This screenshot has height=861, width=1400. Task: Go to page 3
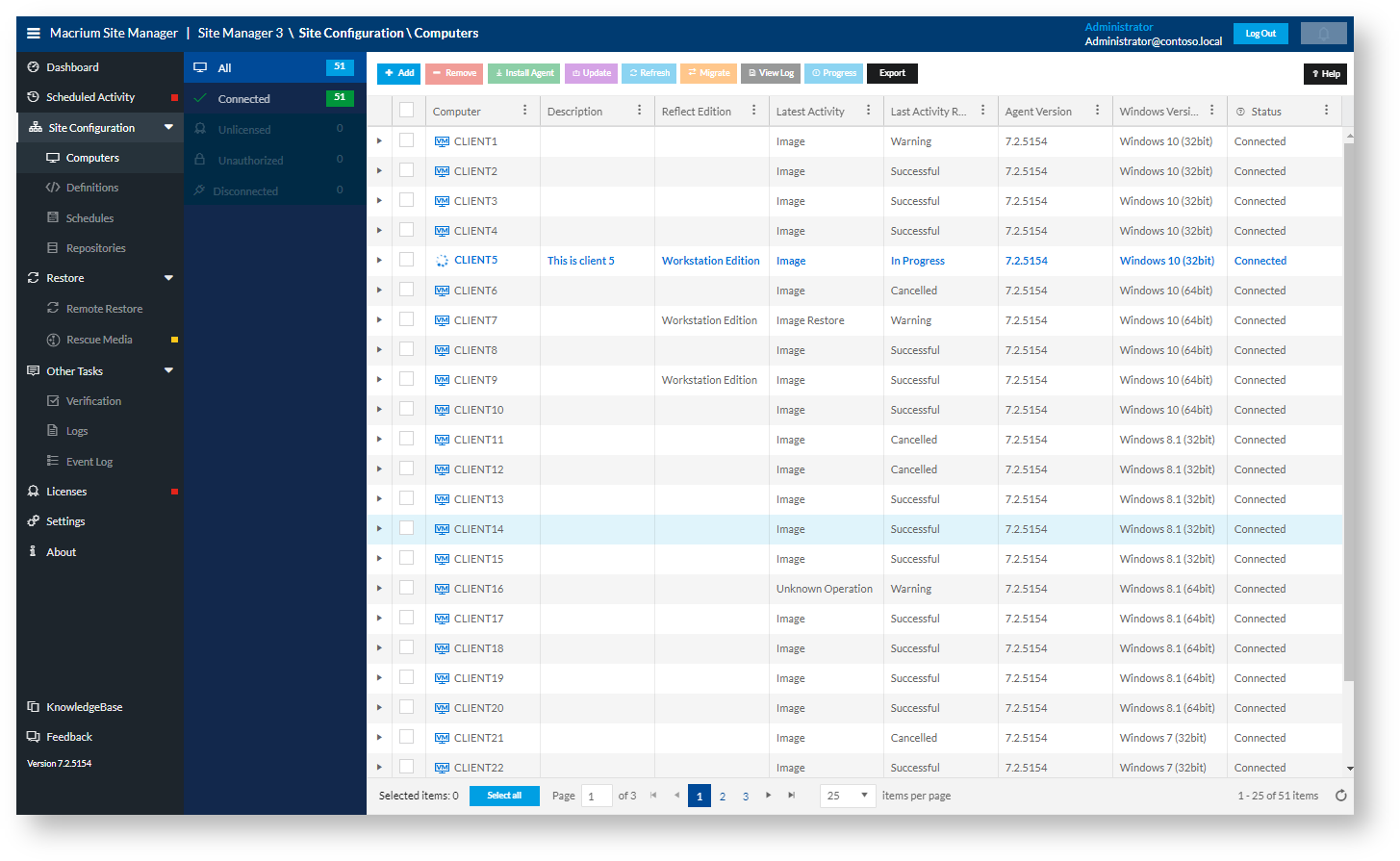(x=746, y=797)
